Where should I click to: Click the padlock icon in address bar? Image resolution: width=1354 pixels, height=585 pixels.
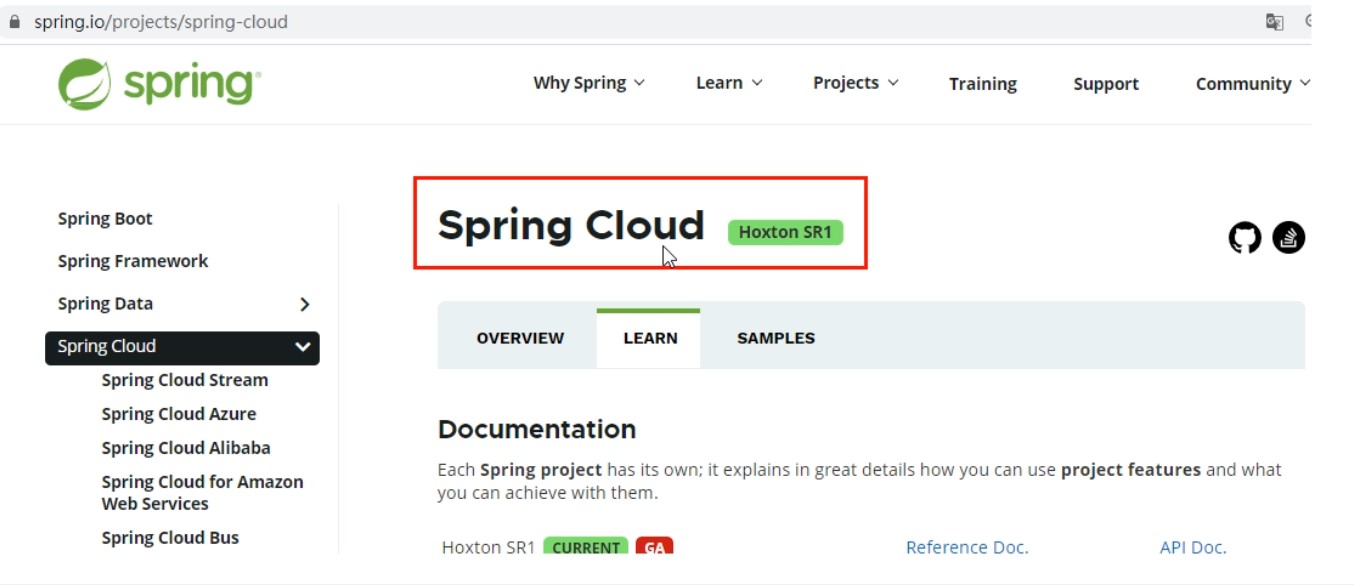click(x=14, y=22)
